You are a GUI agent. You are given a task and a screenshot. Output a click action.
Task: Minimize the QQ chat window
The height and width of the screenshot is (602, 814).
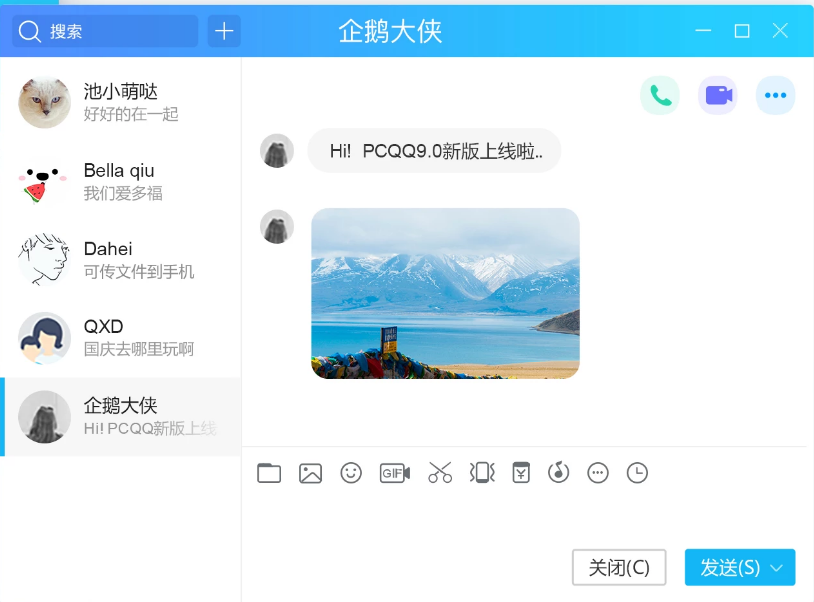pos(703,31)
